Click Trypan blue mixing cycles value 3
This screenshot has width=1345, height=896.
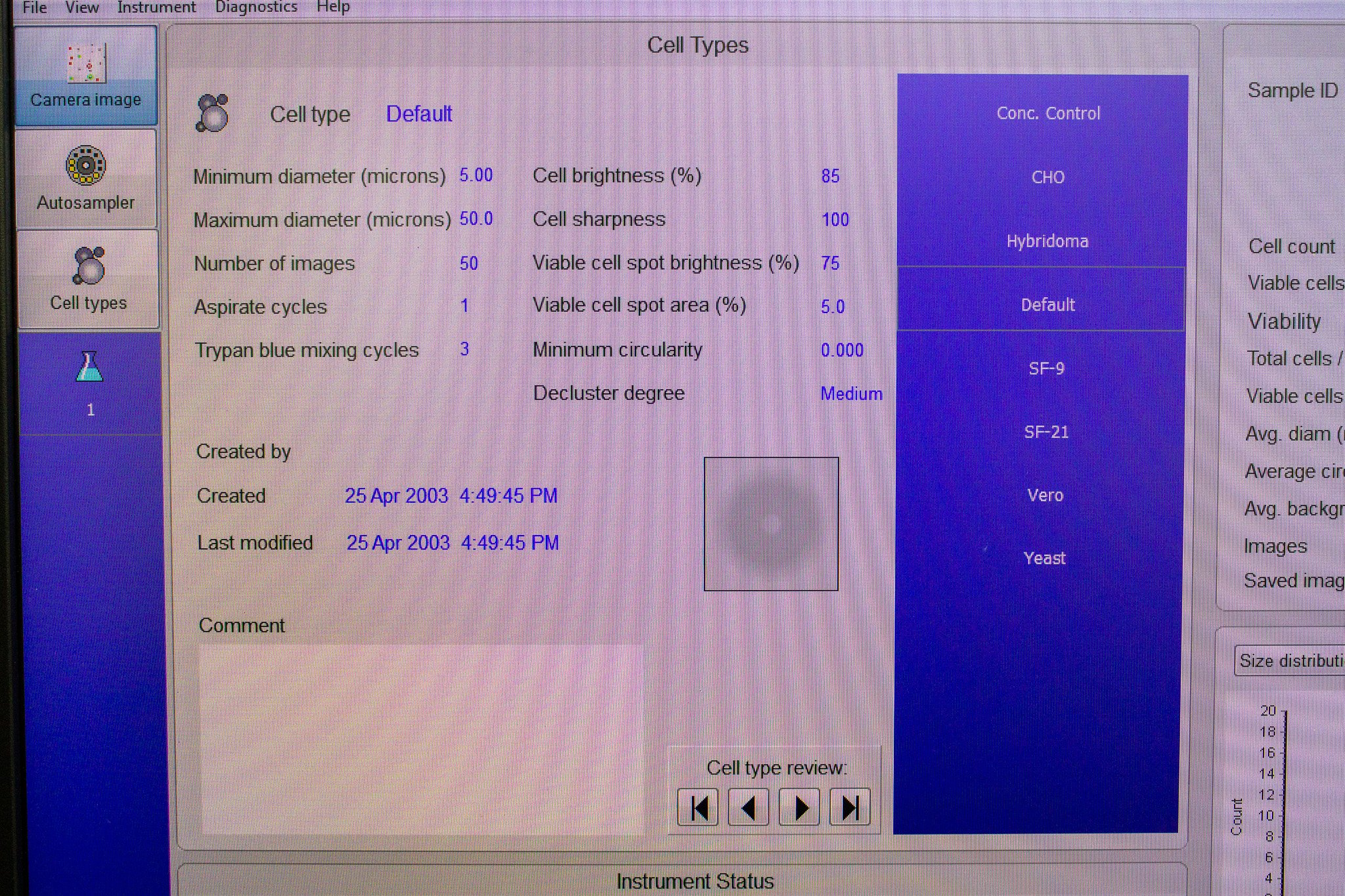[464, 349]
